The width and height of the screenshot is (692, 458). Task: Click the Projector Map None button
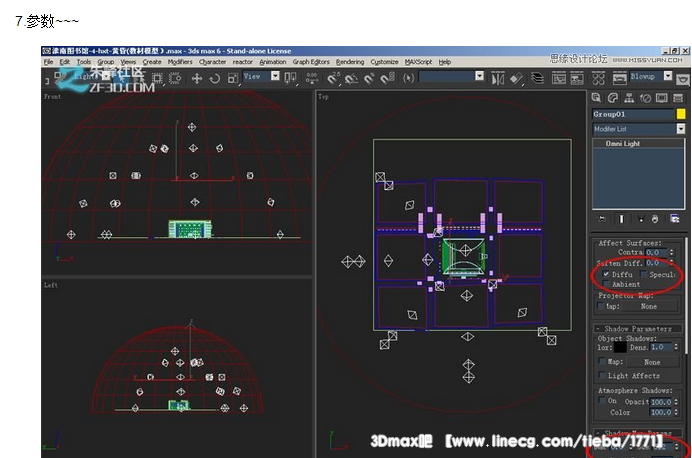[649, 306]
